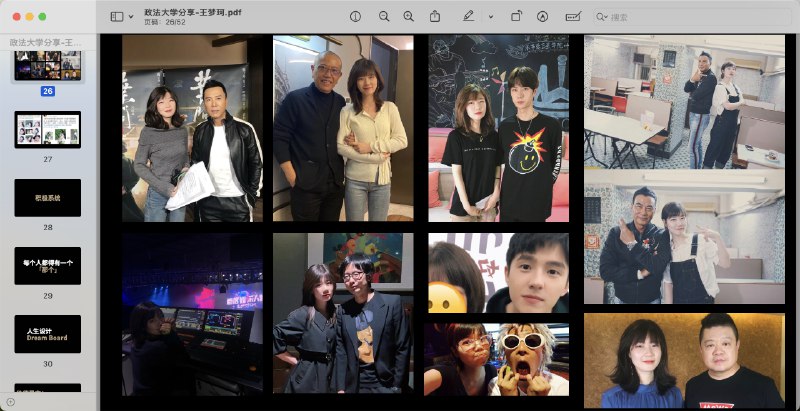Expand the highlight color options chevron
800x411 pixels.
click(491, 17)
